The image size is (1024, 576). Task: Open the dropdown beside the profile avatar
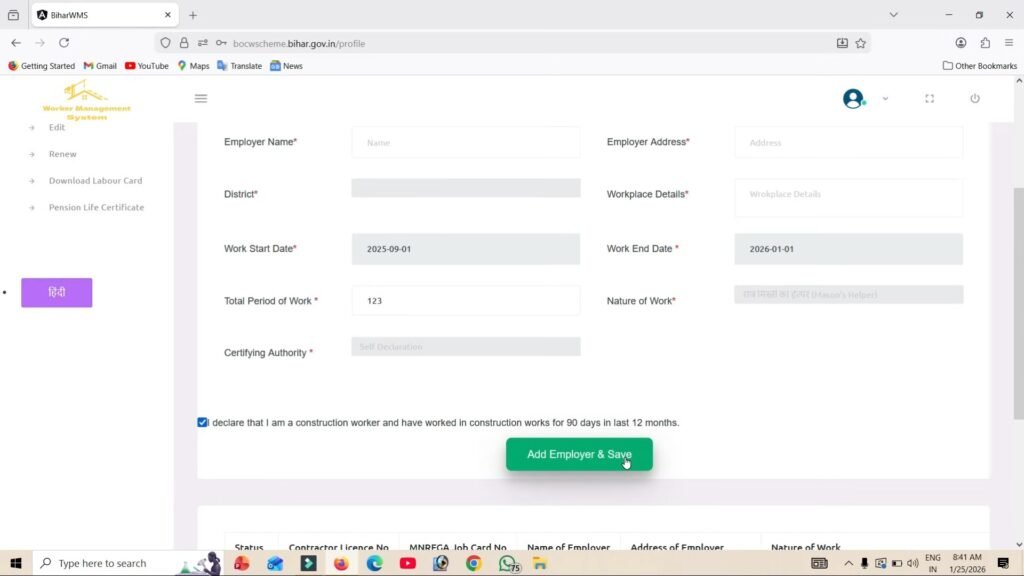884,98
